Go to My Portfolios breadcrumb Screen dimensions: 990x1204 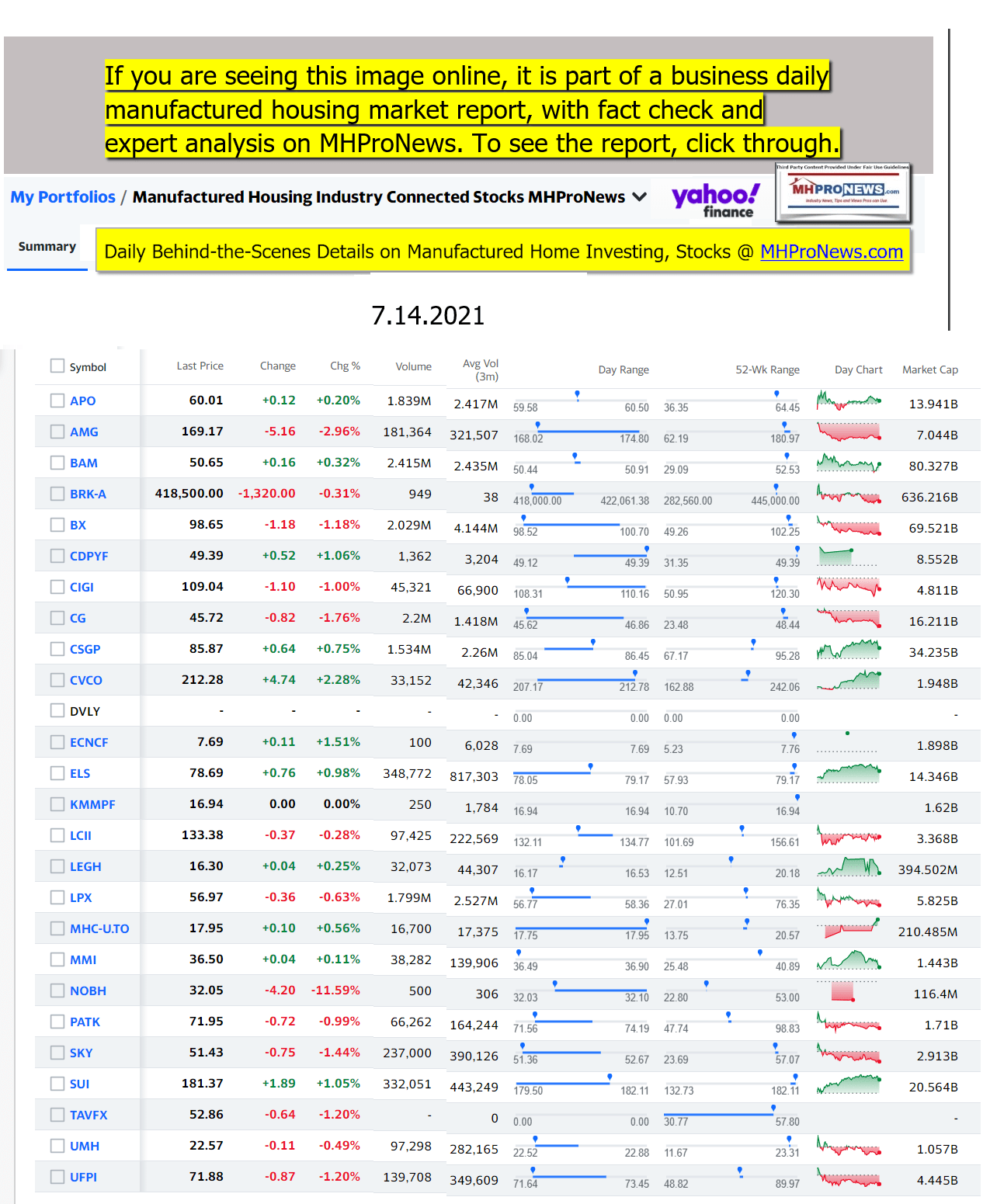tap(63, 197)
